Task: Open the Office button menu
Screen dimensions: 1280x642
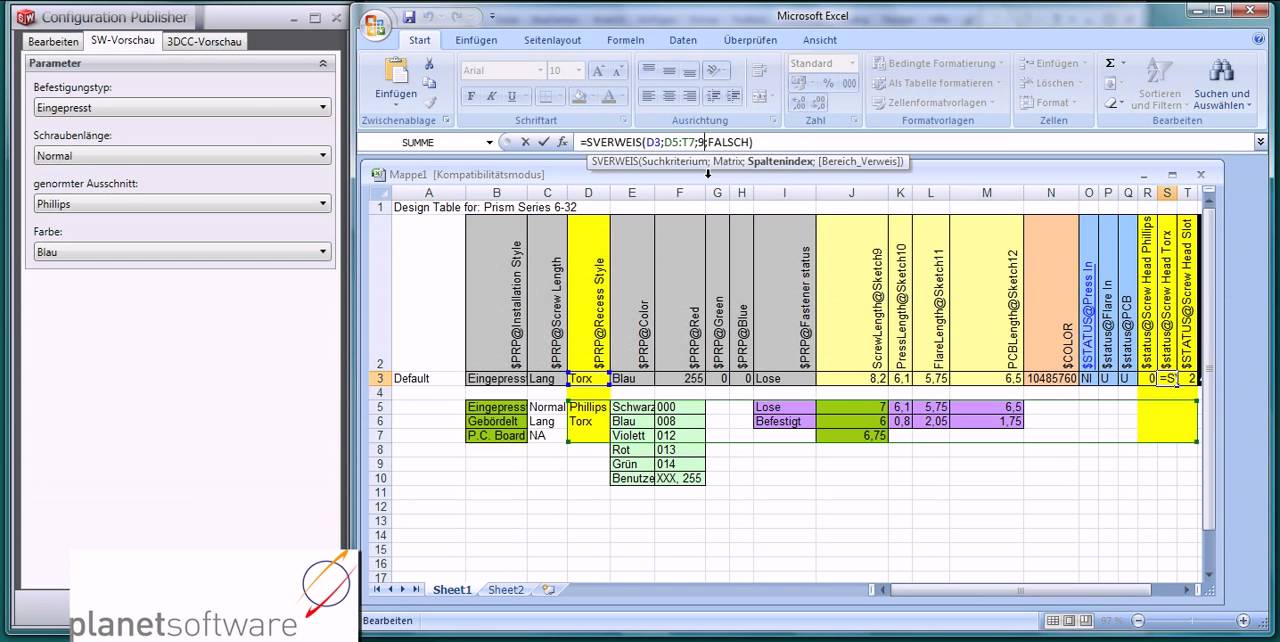Action: [375, 26]
